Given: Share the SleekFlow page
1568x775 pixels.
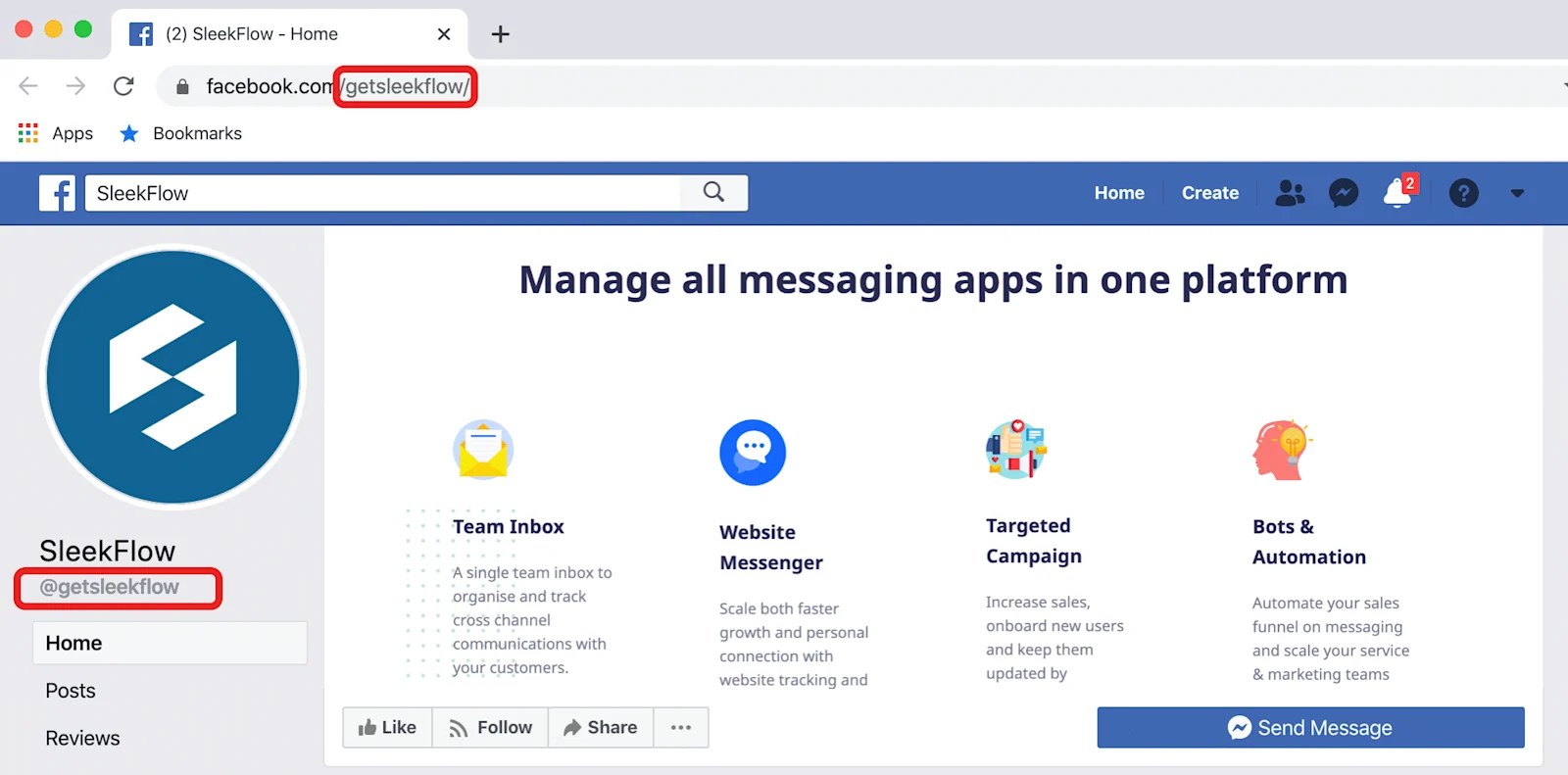Looking at the screenshot, I should 601,727.
